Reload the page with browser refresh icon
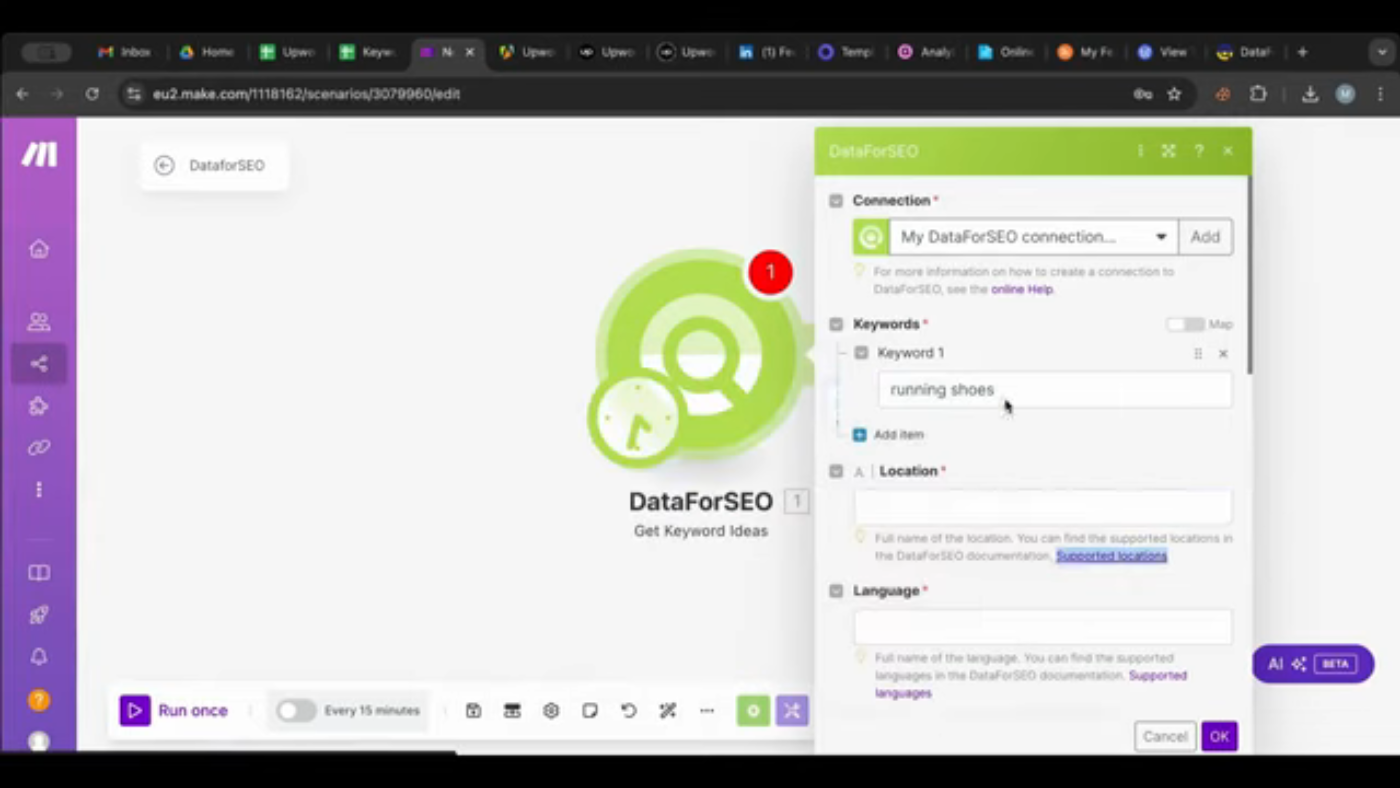This screenshot has height=788, width=1400. coord(92,94)
